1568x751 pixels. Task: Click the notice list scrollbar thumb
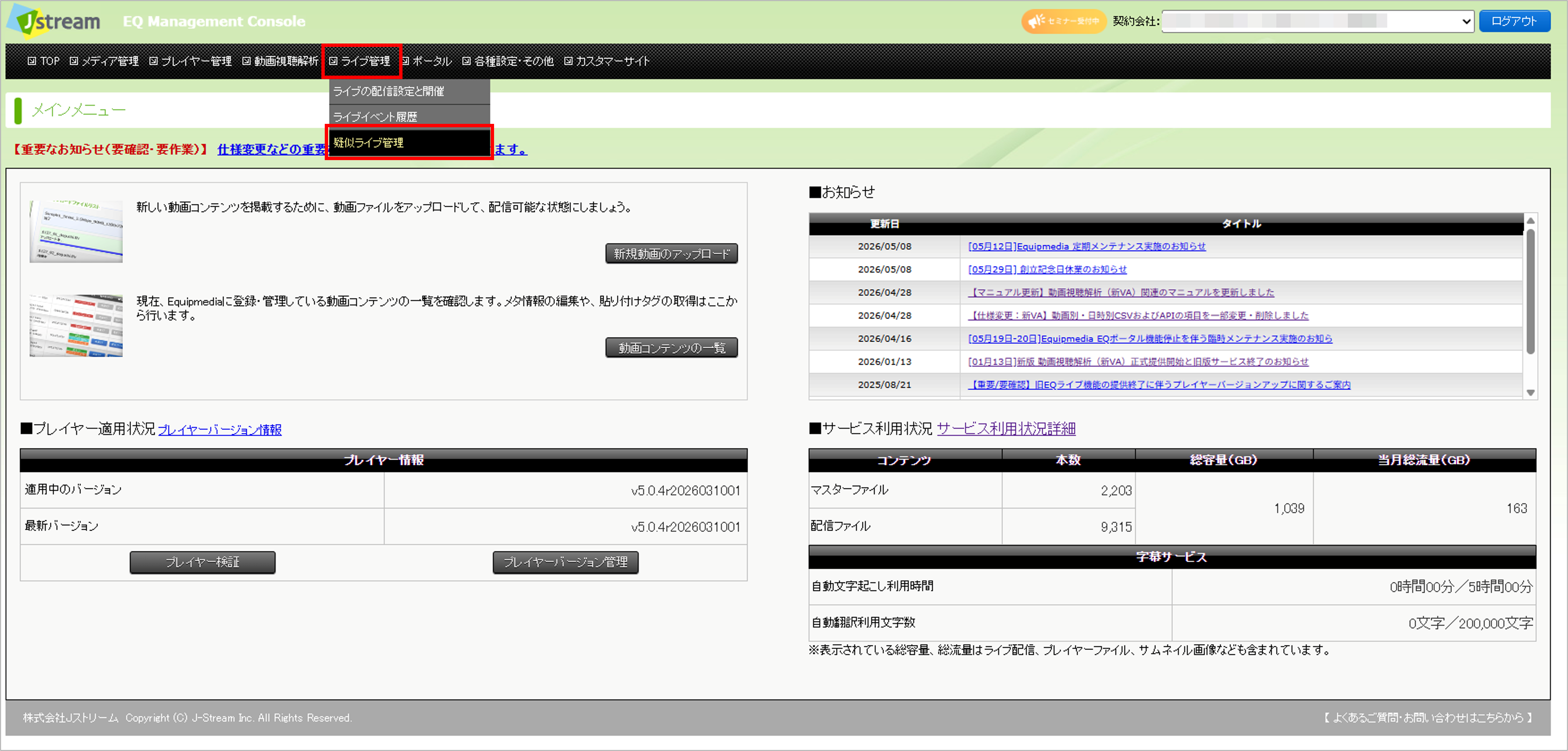[x=1530, y=291]
